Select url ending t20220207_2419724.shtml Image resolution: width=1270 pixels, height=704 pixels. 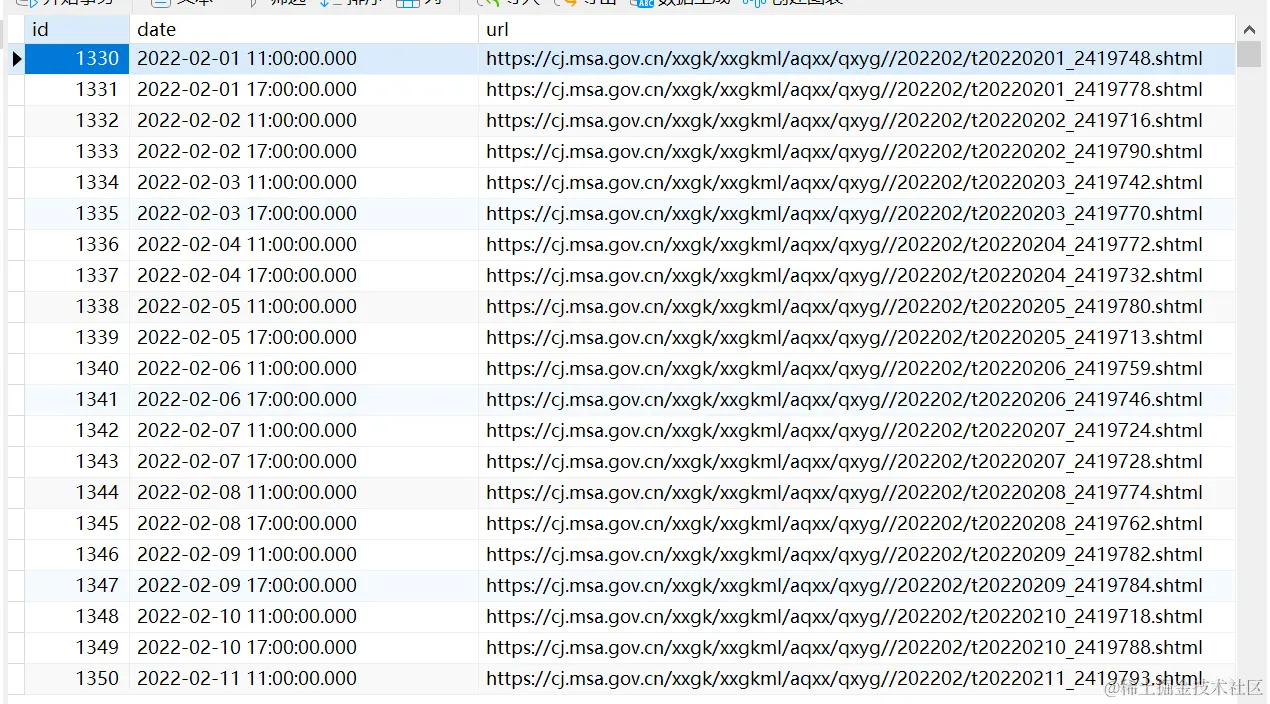pyautogui.click(x=857, y=431)
